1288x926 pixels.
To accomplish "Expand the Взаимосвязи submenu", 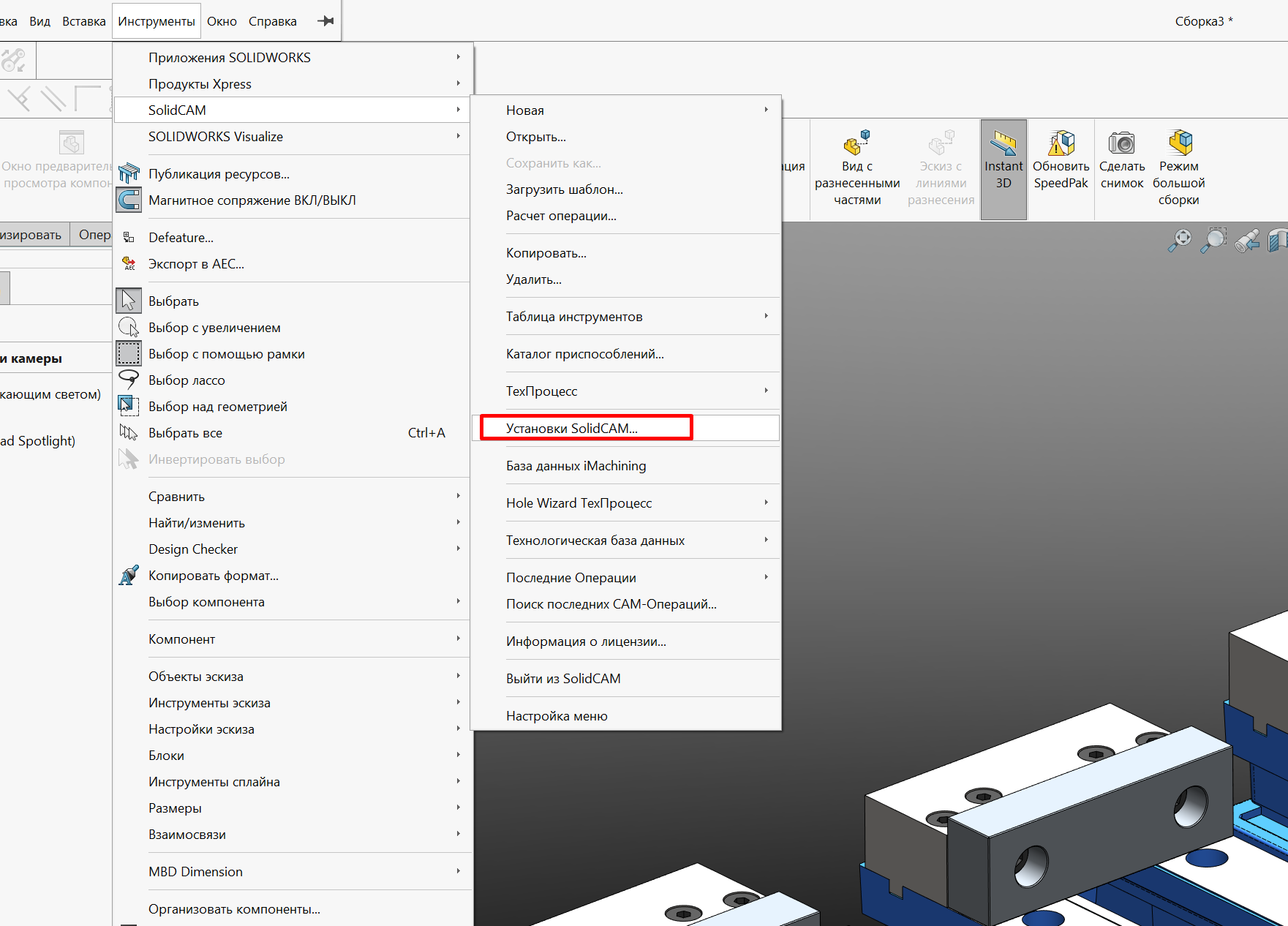I will coord(293,835).
